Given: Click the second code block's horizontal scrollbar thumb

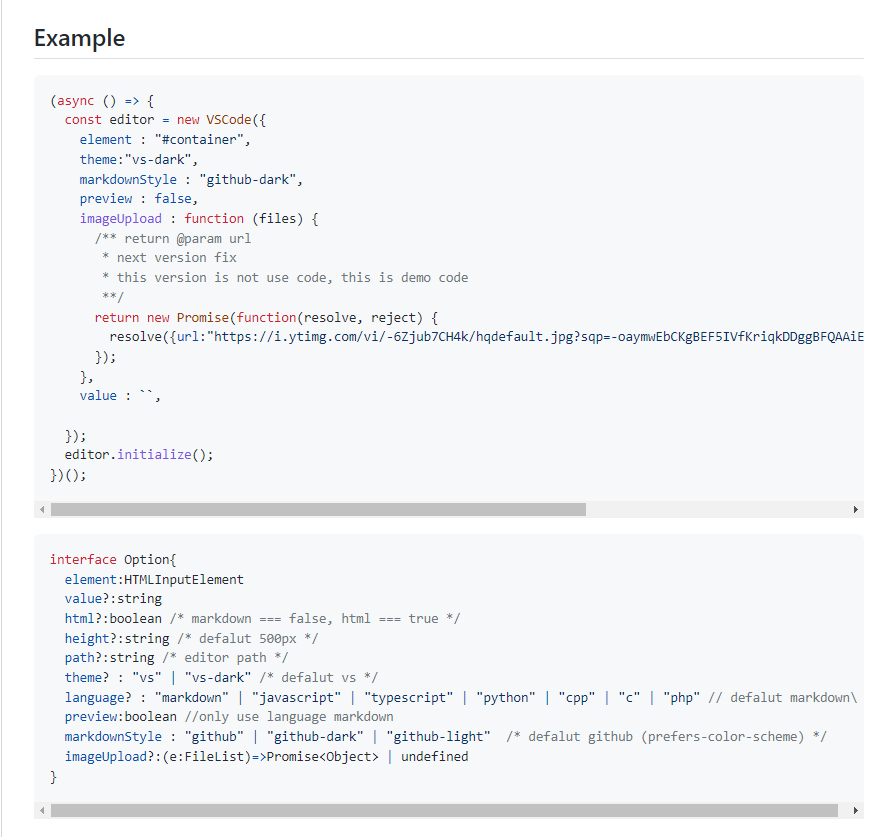Looking at the screenshot, I should coord(444,811).
